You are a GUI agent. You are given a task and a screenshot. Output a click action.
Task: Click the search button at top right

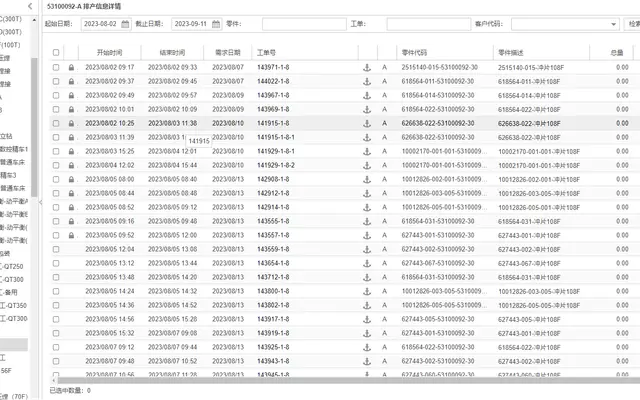pyautogui.click(x=632, y=24)
